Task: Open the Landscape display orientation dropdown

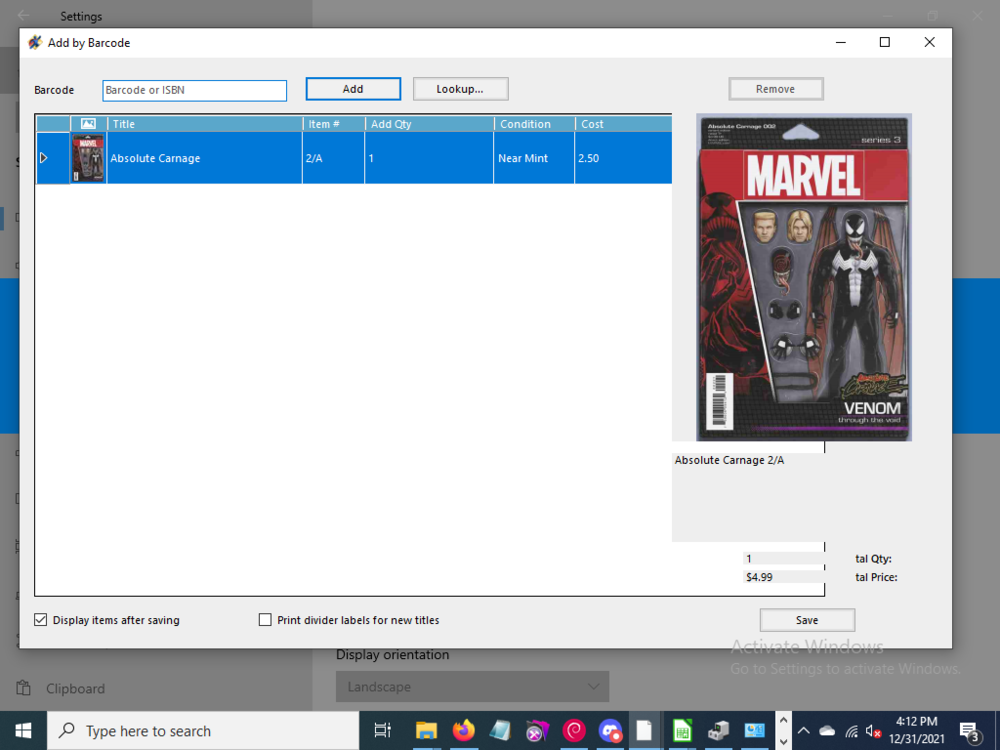Action: (471, 686)
